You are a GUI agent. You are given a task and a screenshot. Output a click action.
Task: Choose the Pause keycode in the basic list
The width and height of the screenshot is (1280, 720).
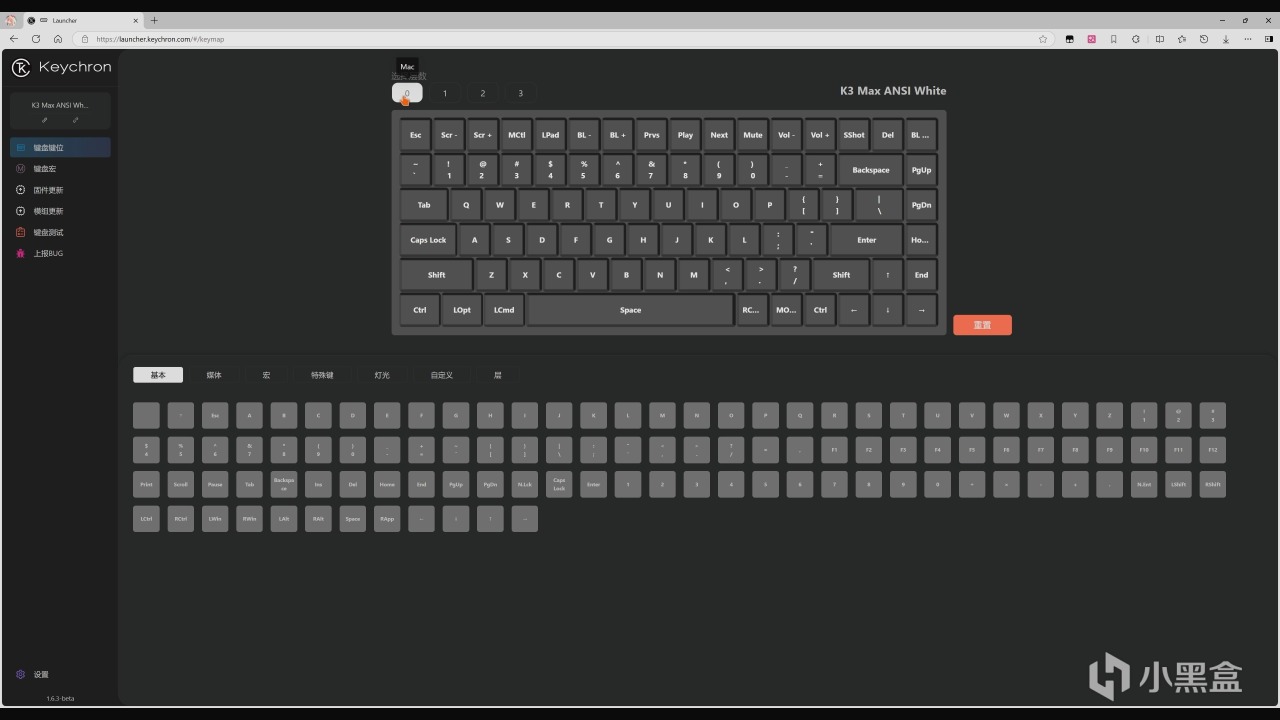pos(215,484)
